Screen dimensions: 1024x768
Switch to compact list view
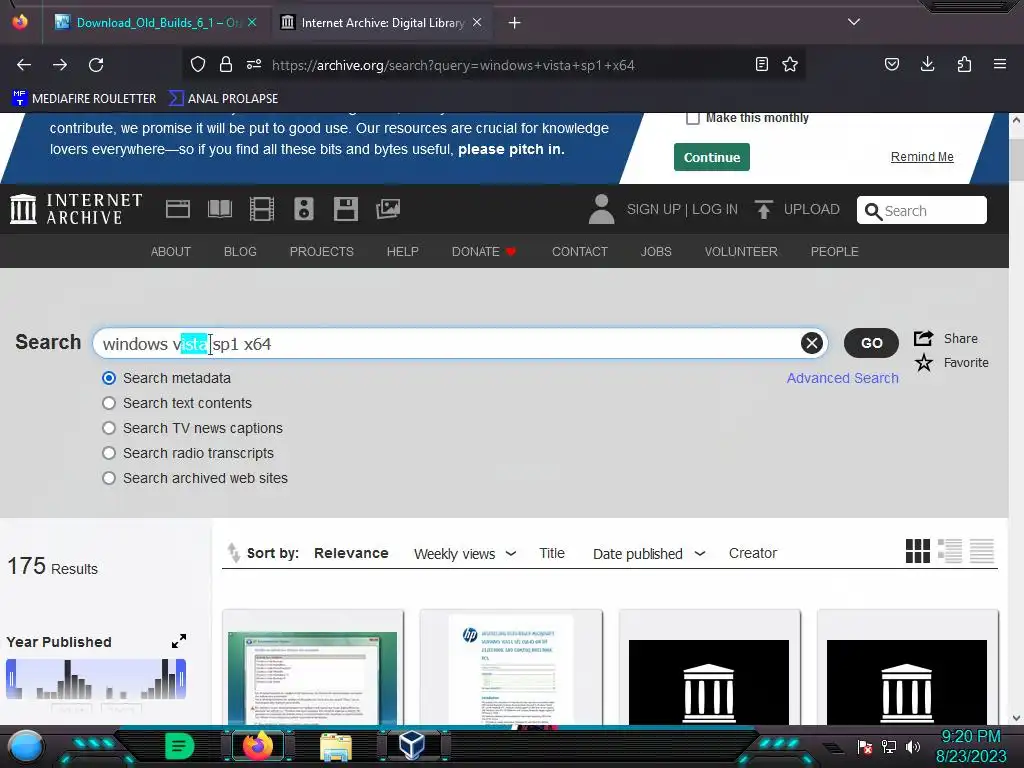[x=982, y=551]
